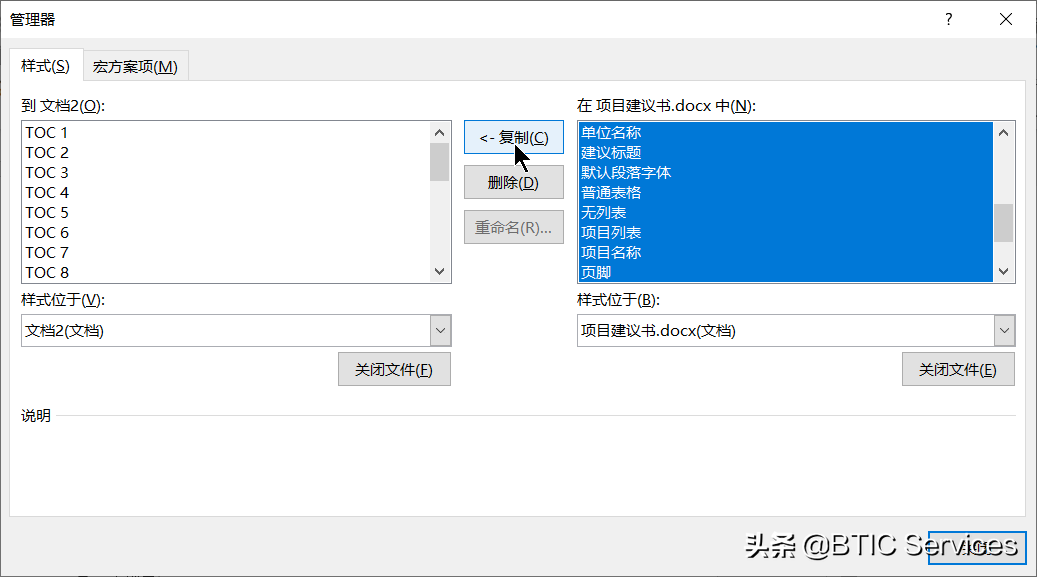Switch to the 样式(S) tab
Viewport: 1037px width, 577px height.
click(x=46, y=66)
